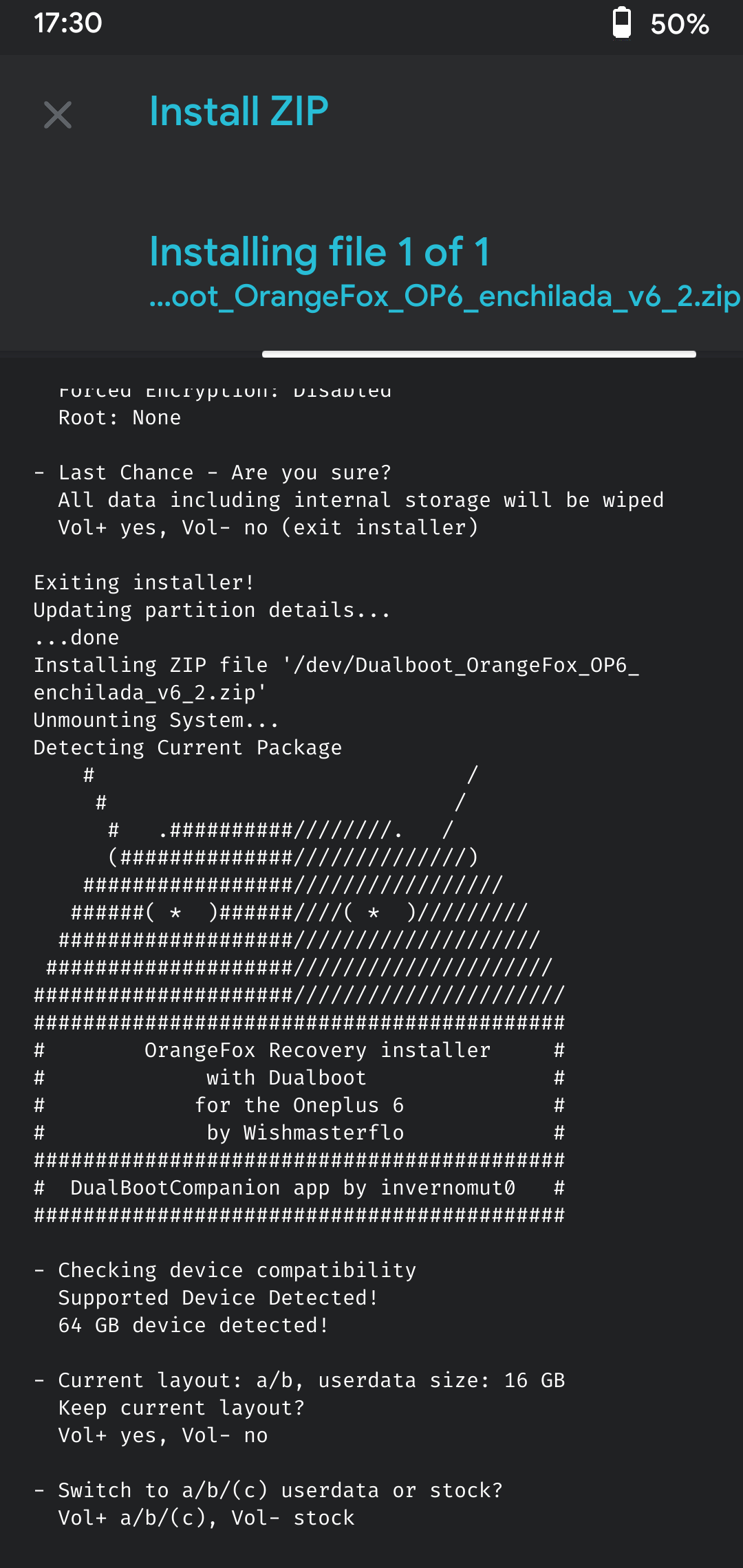This screenshot has height=1568, width=743.
Task: Tap 'OrangeFox Recovery installer' banner text
Action: point(317,1051)
